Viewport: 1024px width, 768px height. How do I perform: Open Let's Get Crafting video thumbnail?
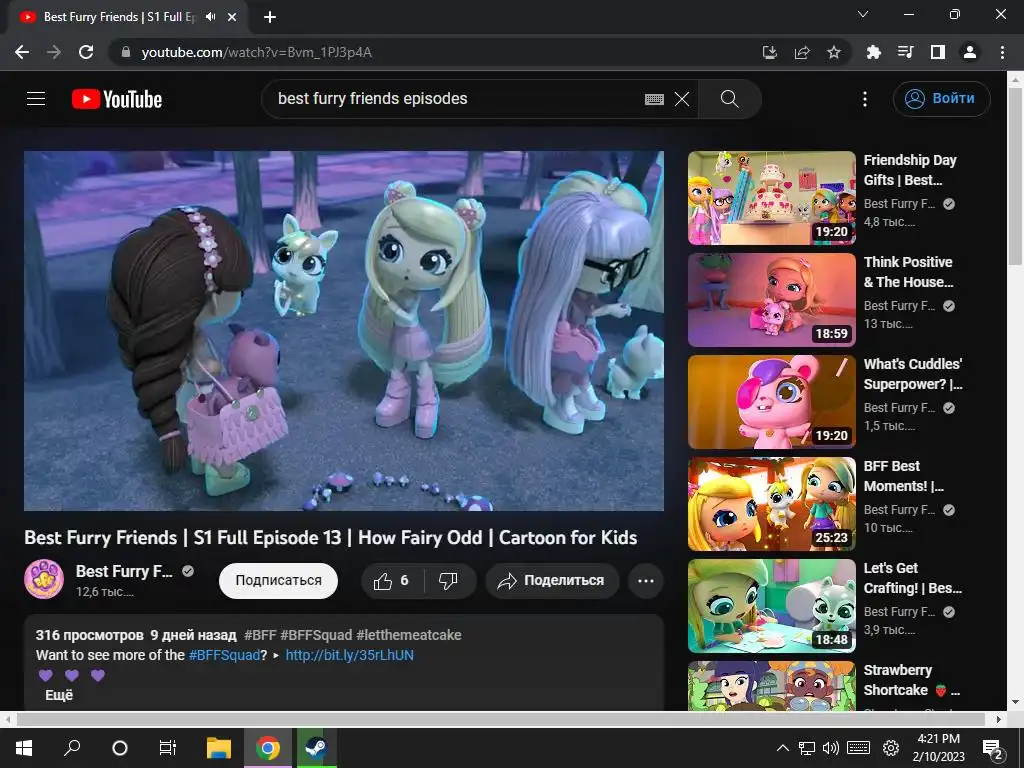tap(771, 606)
